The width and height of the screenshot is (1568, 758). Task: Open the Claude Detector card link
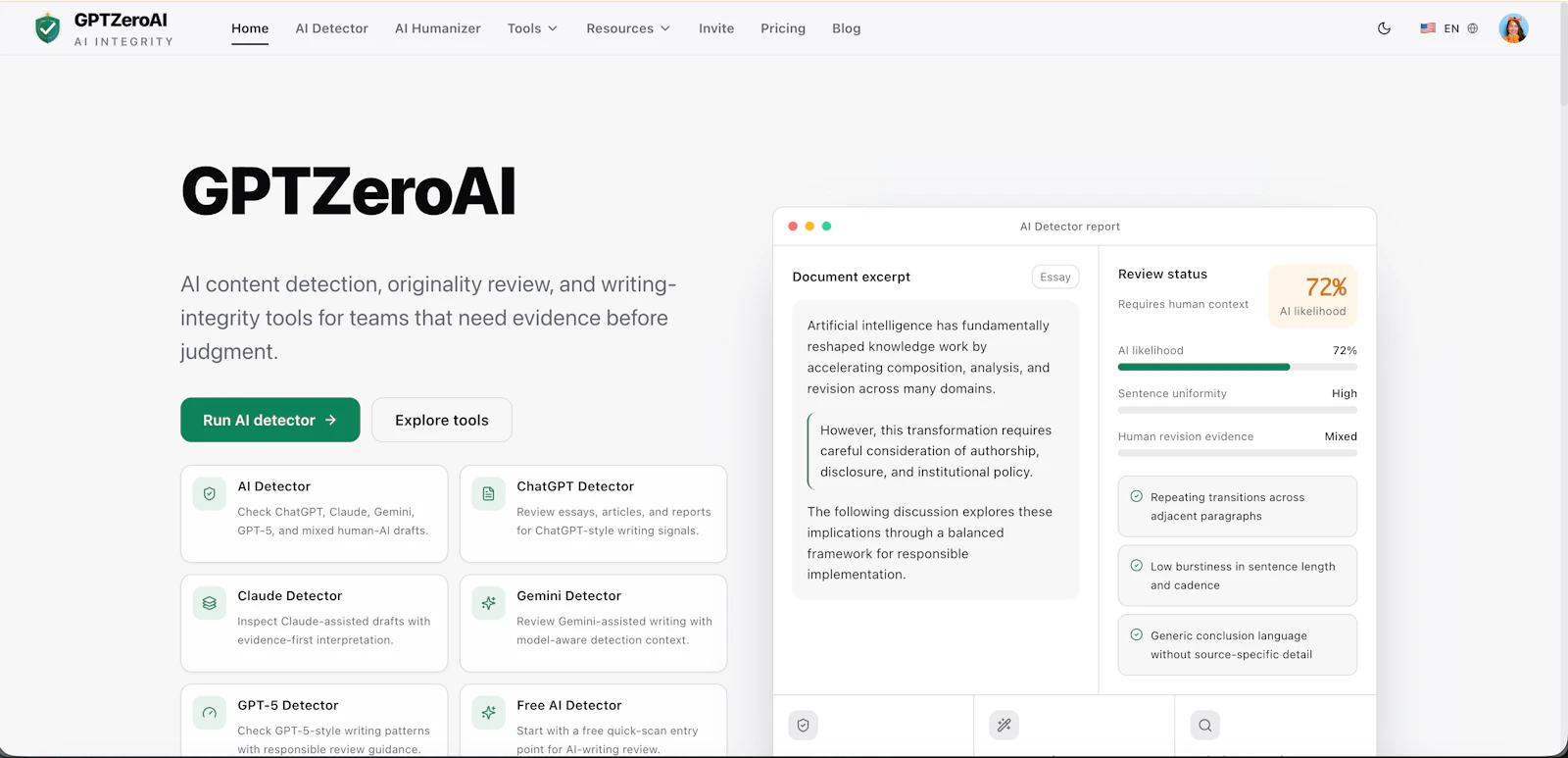coord(315,624)
